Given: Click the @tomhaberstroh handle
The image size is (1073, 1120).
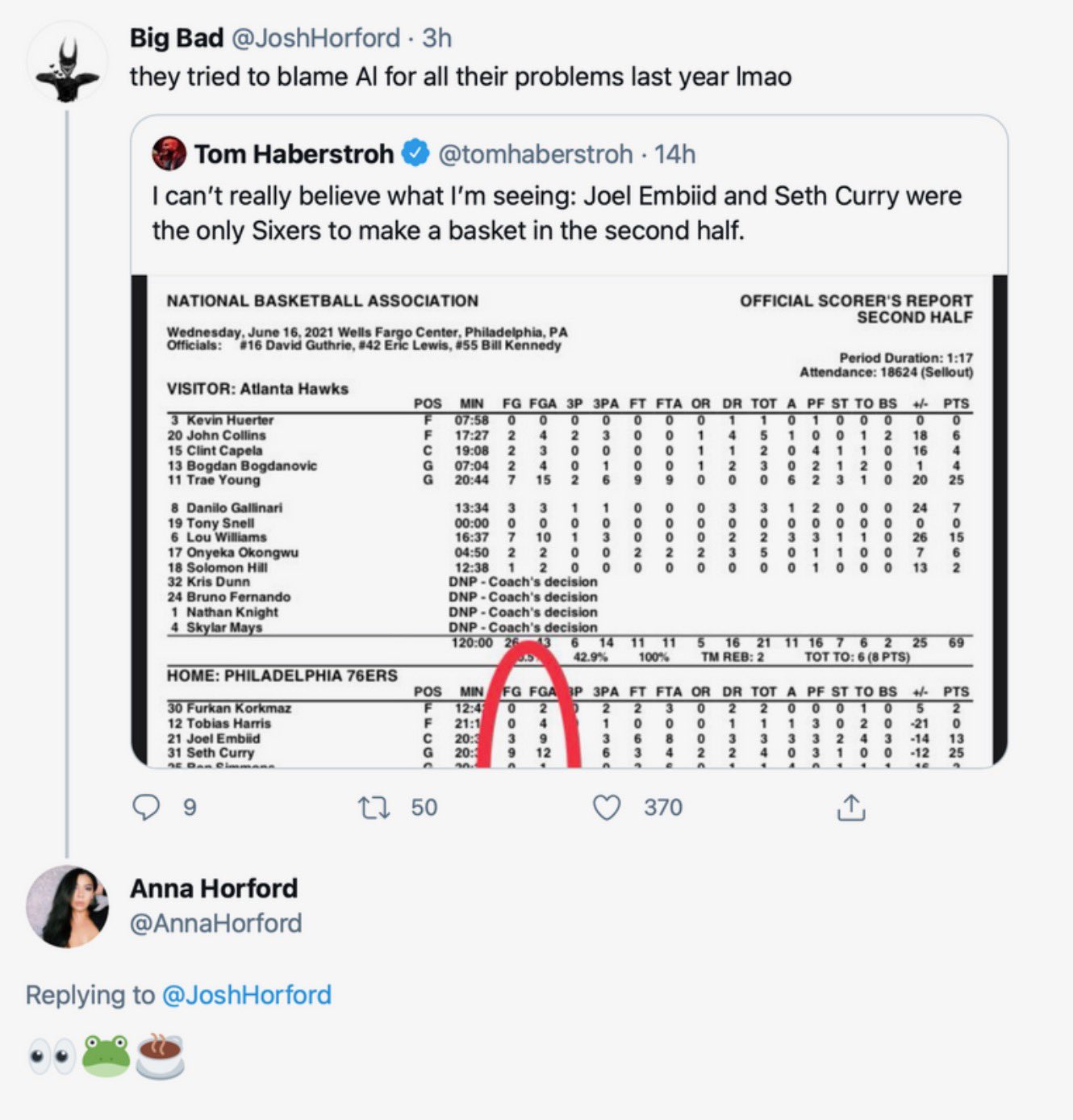Looking at the screenshot, I should 535,153.
